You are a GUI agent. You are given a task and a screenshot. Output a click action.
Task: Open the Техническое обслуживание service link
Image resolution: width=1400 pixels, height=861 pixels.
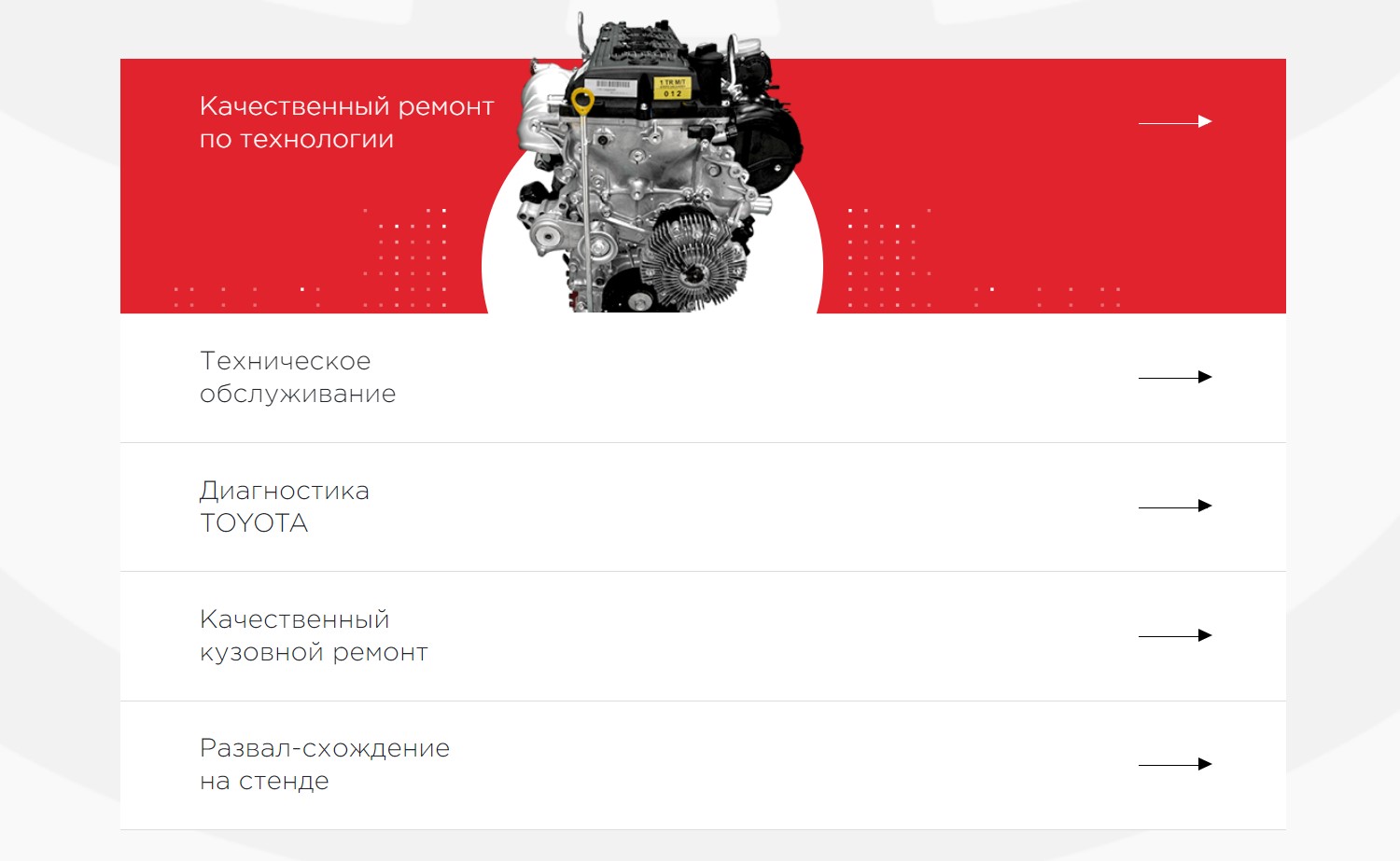[298, 377]
